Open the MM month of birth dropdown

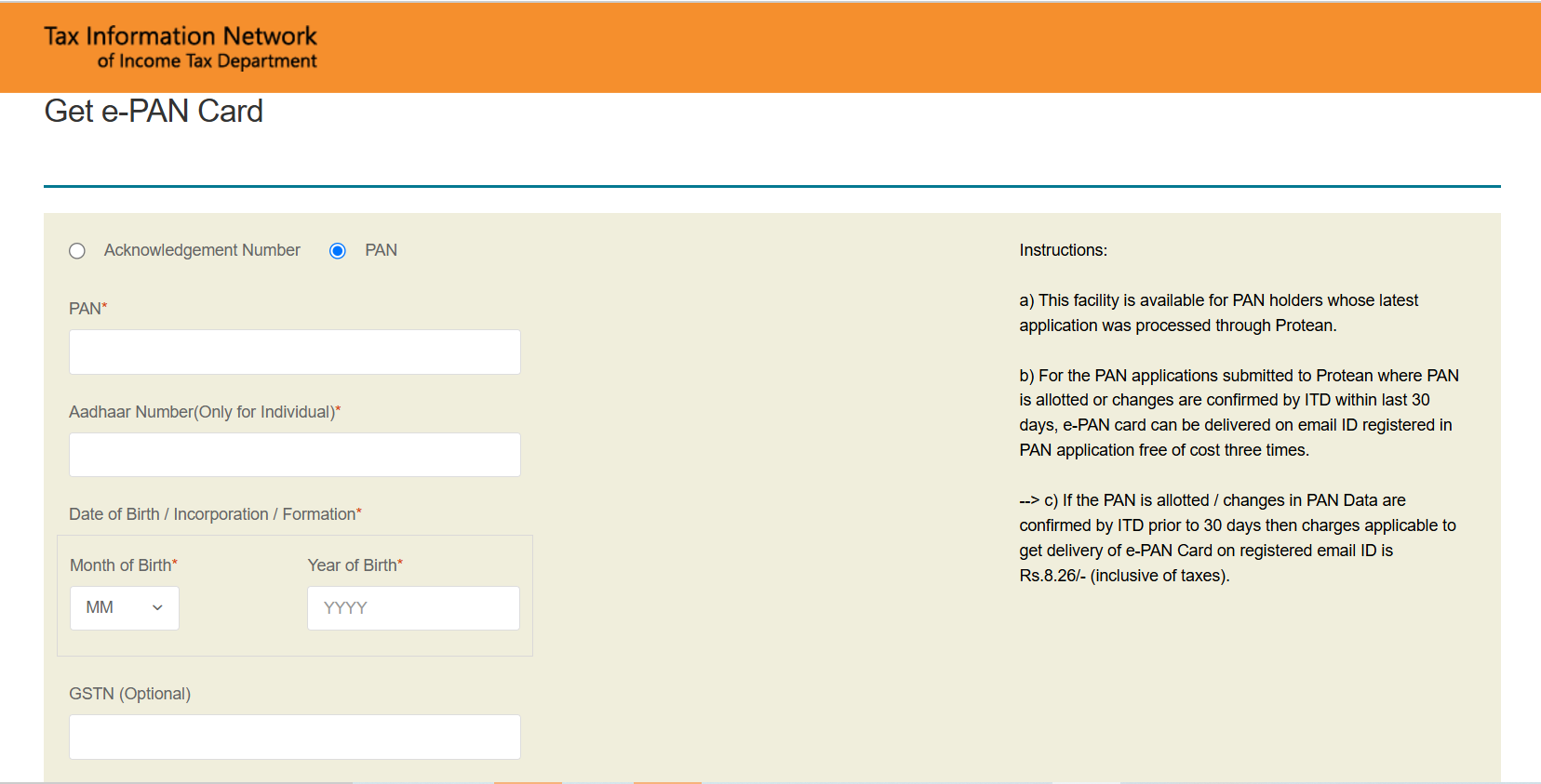point(125,608)
